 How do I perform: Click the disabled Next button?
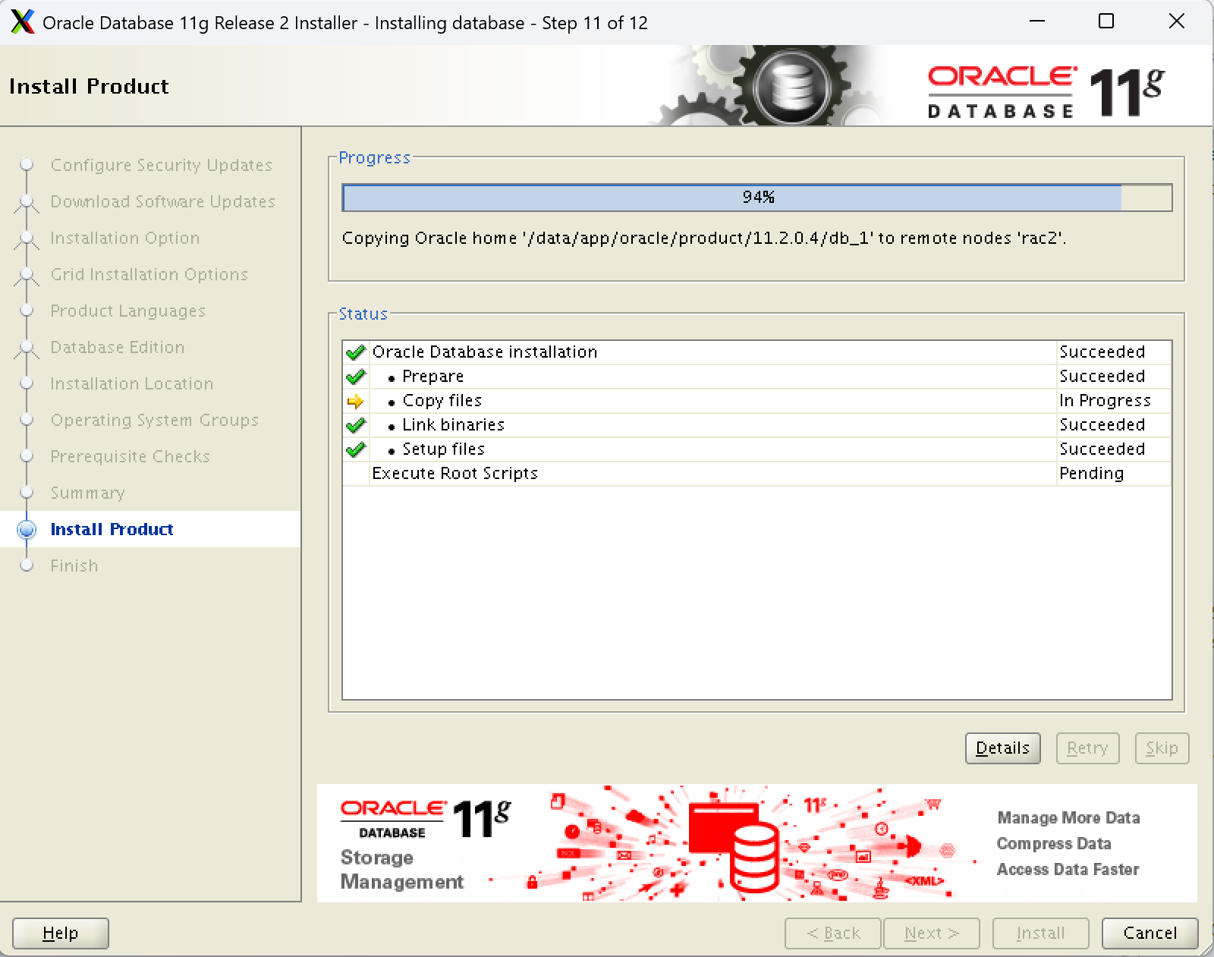pos(932,933)
